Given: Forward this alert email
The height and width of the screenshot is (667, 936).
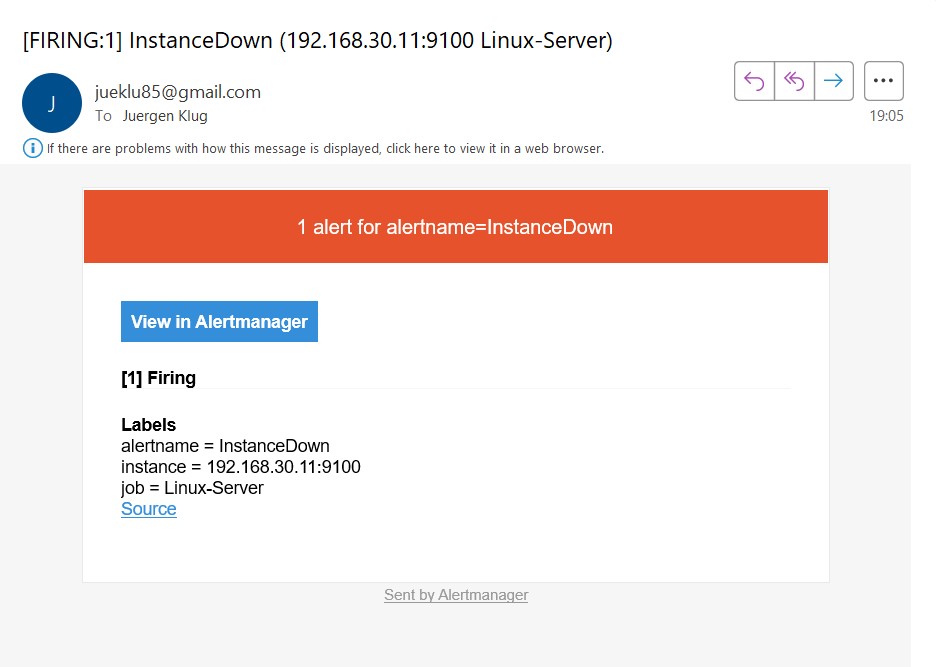Looking at the screenshot, I should coord(833,81).
